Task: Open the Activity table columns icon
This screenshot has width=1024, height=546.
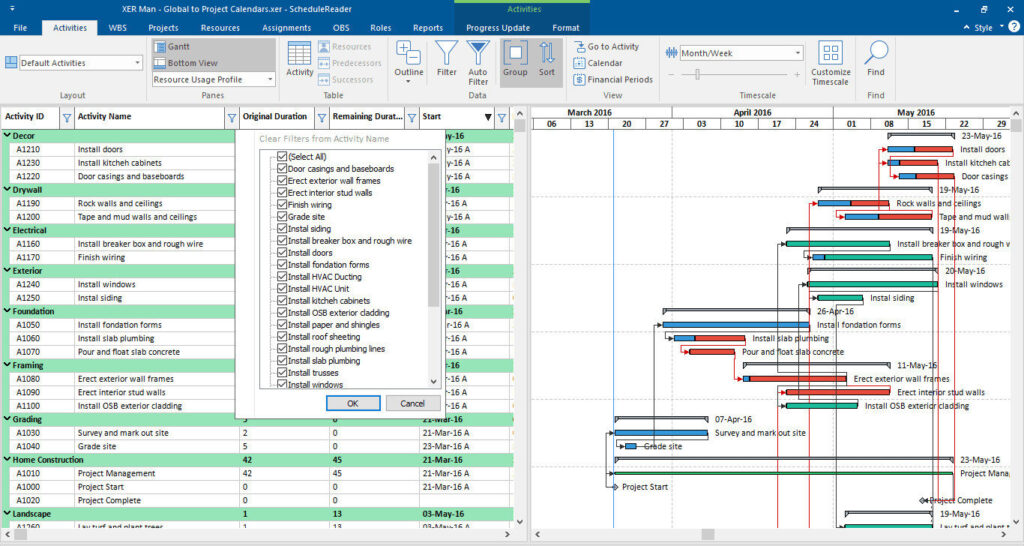Action: pos(299,54)
